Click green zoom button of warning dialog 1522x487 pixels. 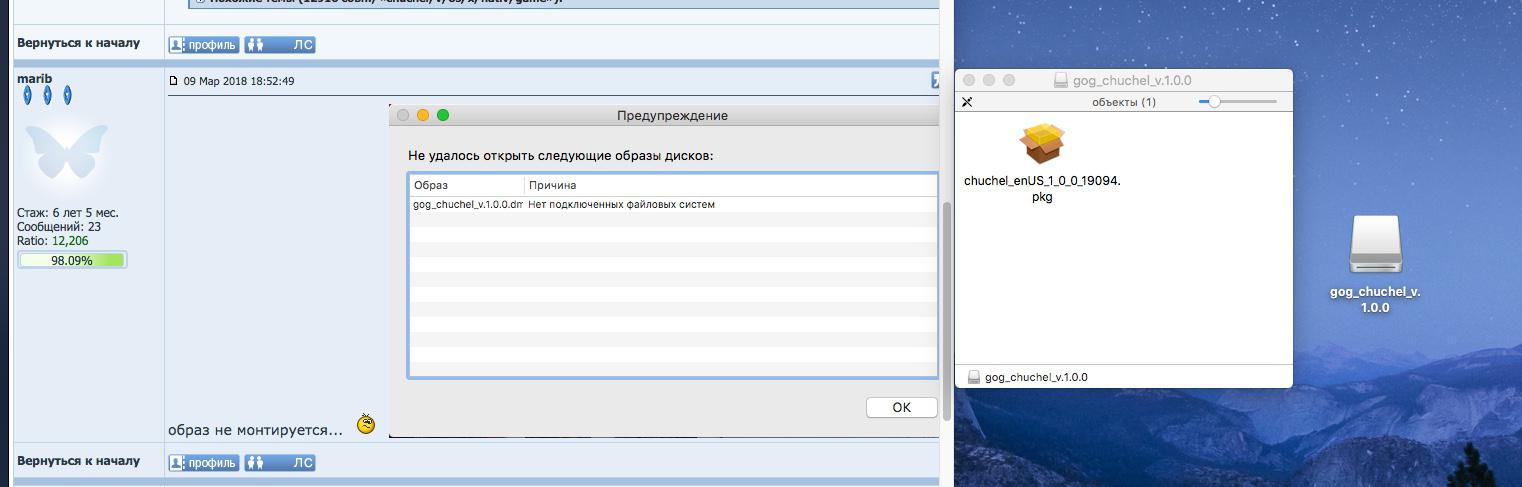tap(443, 115)
